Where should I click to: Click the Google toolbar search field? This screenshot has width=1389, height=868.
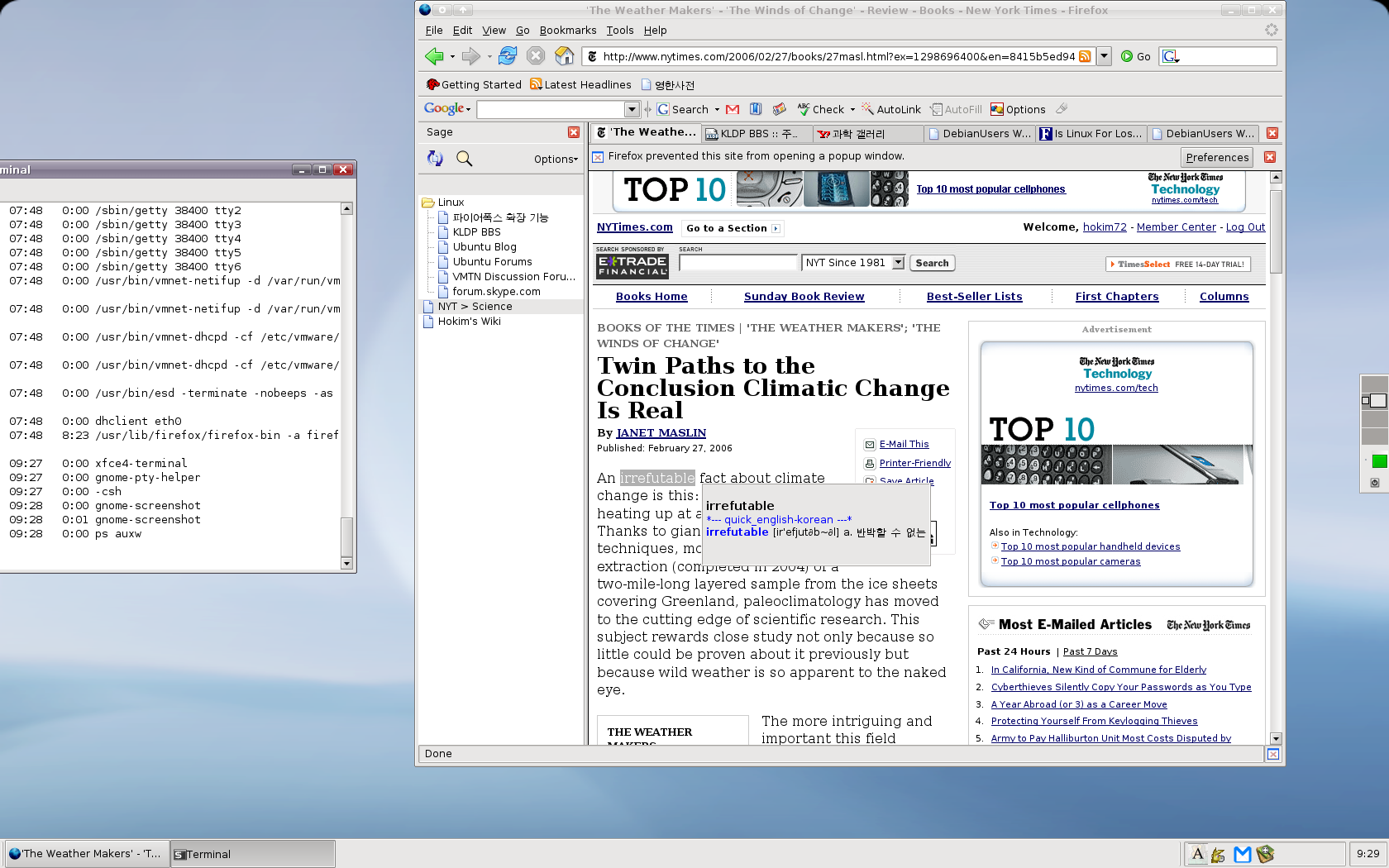[x=551, y=109]
